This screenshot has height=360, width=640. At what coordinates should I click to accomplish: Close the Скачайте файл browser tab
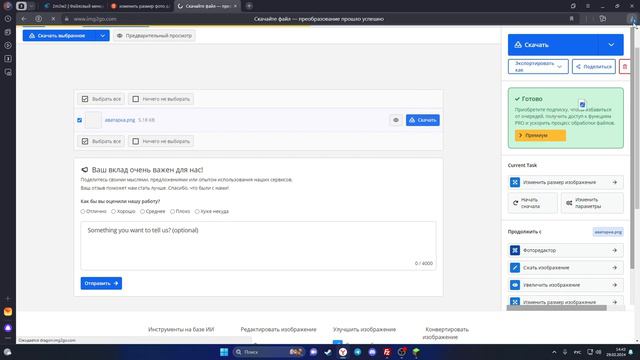[x=235, y=6]
